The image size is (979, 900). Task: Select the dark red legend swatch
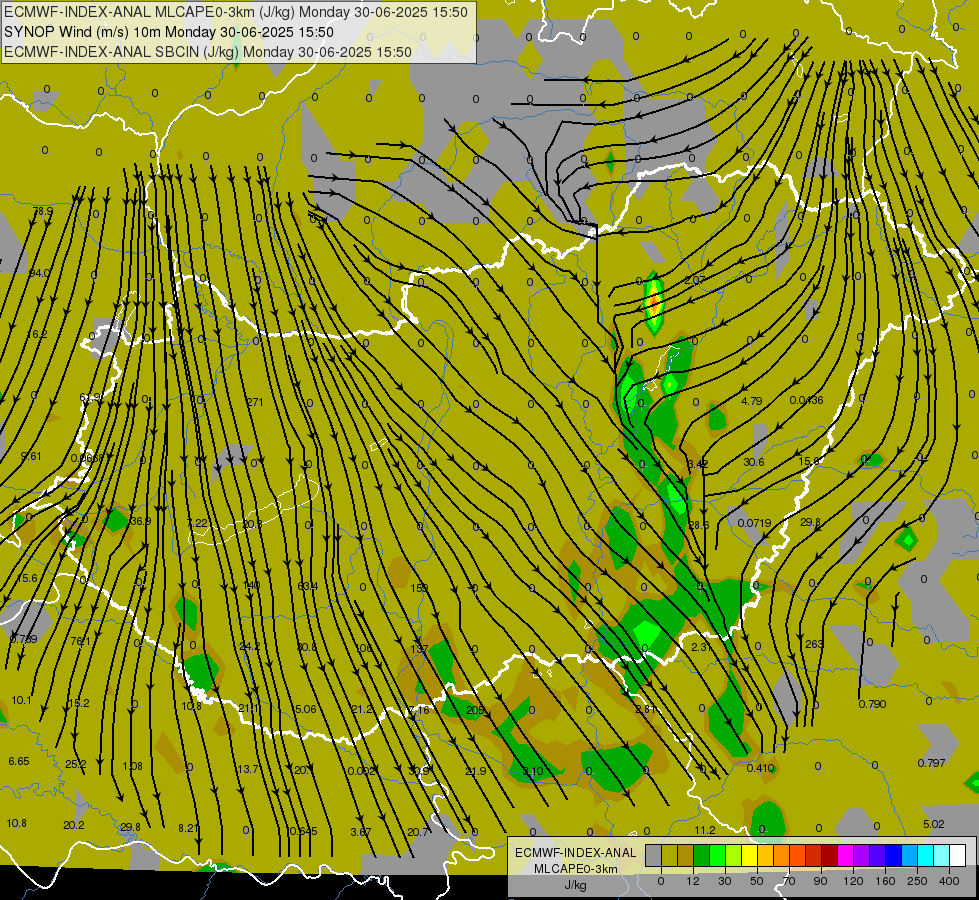829,856
